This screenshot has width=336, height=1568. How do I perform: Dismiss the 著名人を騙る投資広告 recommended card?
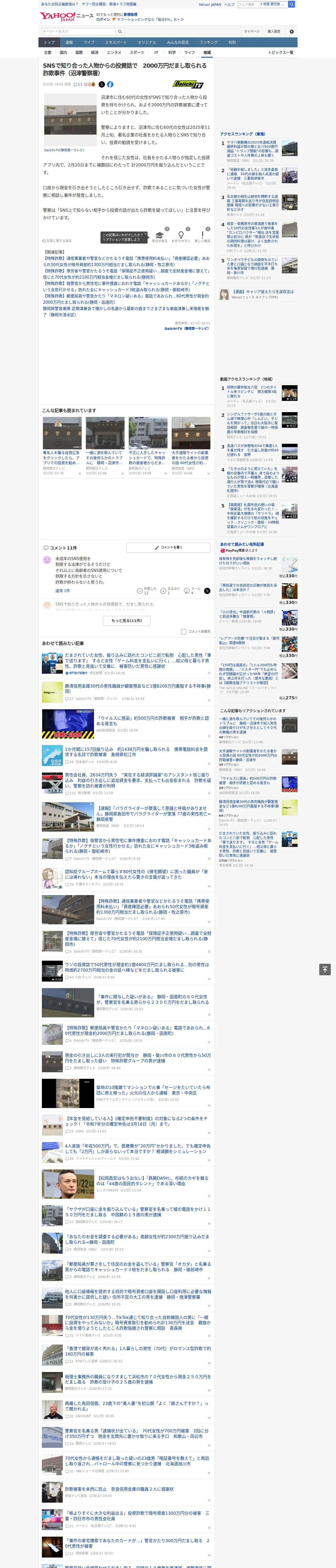click(x=80, y=473)
